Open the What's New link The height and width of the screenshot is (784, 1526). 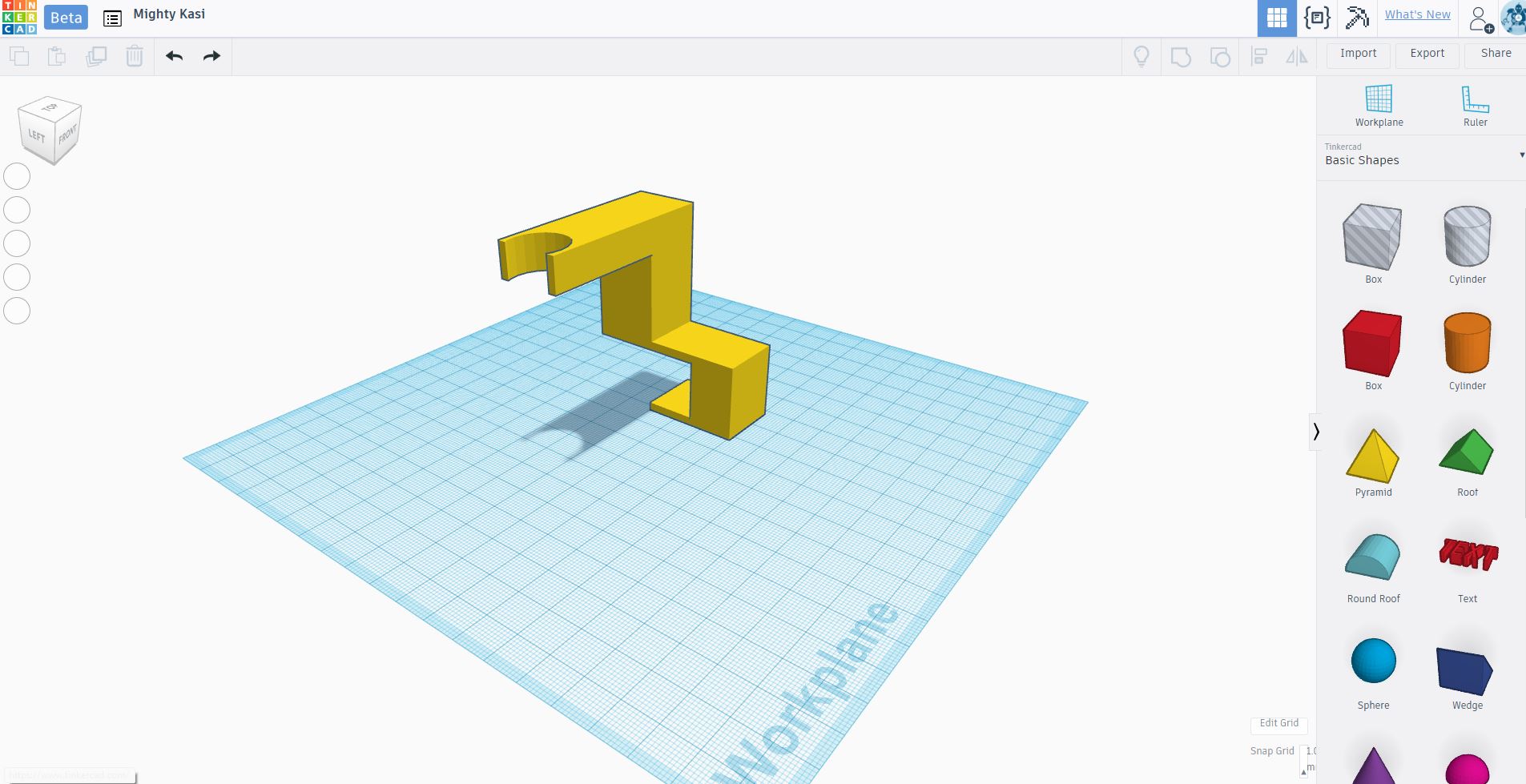(1417, 14)
